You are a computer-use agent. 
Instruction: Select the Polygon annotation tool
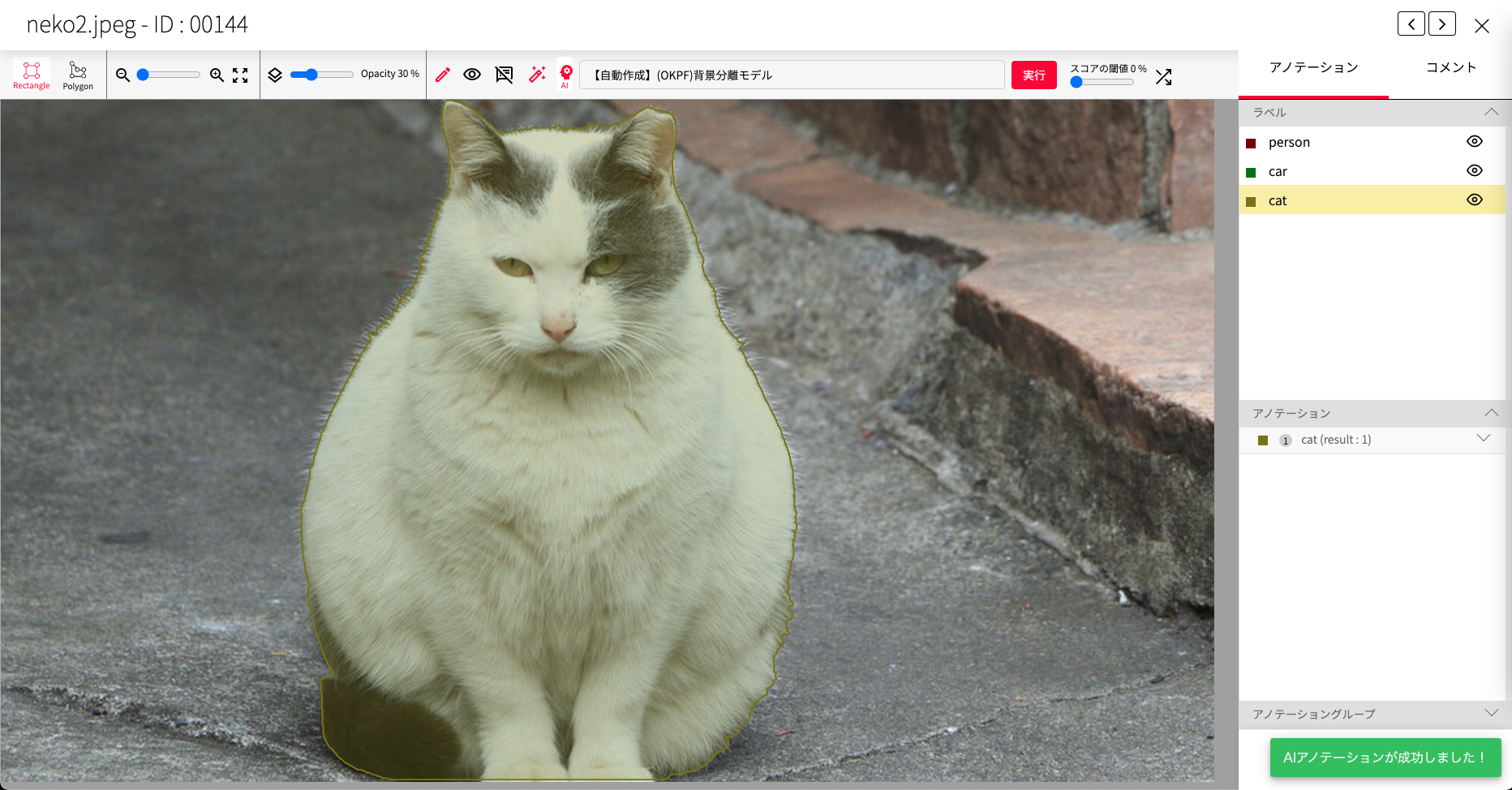(78, 75)
